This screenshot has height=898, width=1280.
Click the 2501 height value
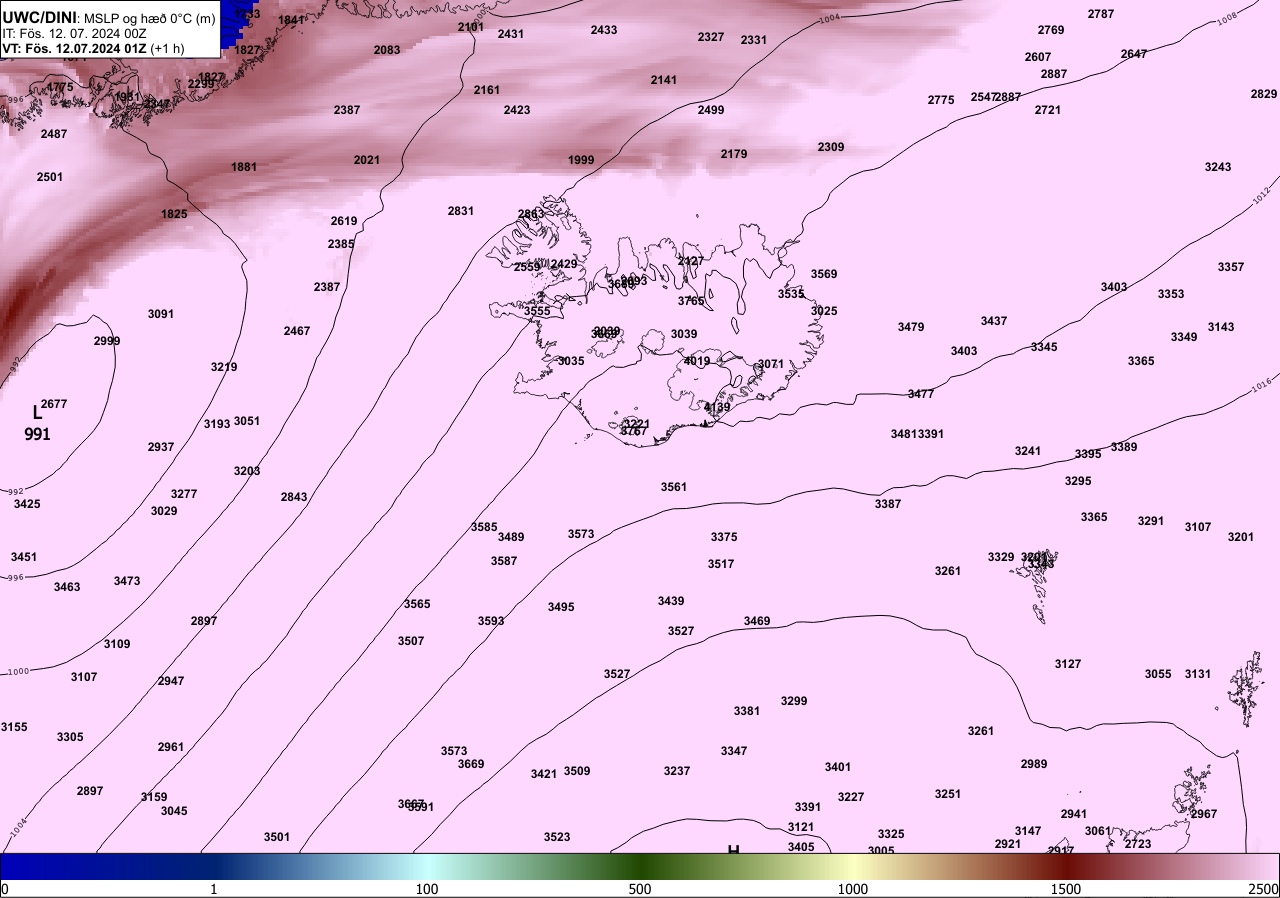pos(50,177)
